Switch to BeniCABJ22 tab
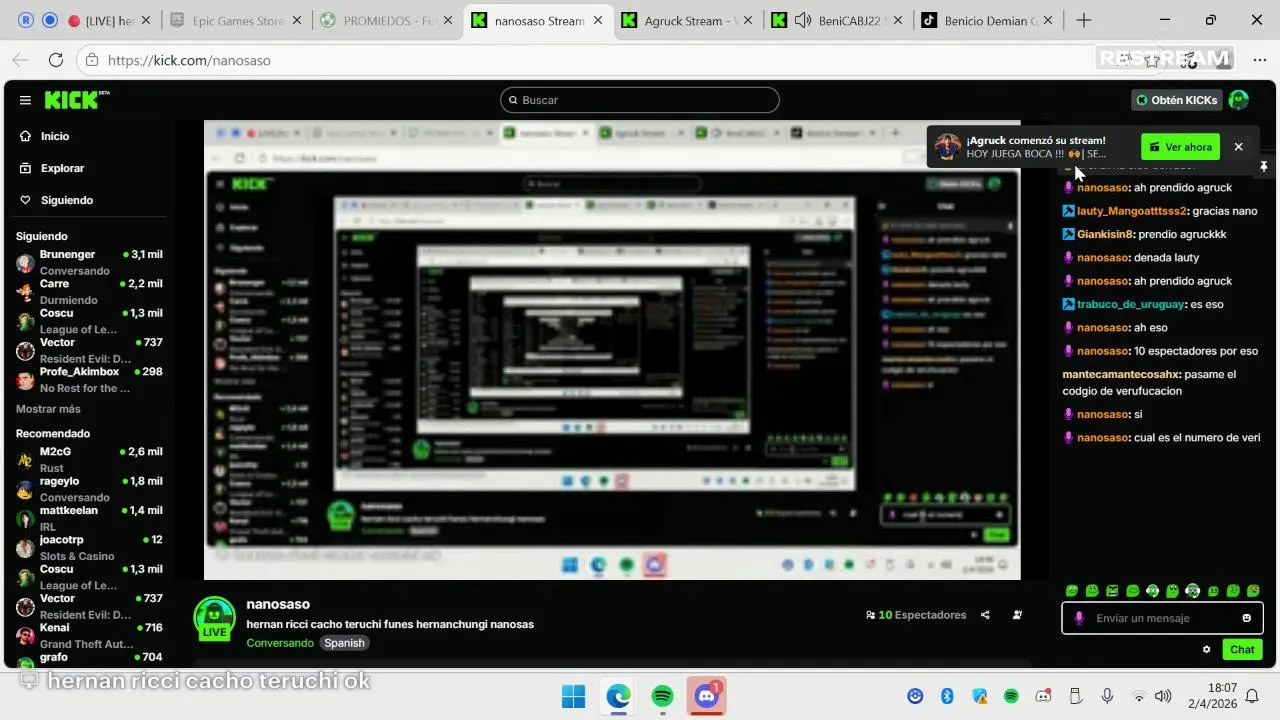The width and height of the screenshot is (1280, 720). tap(838, 20)
